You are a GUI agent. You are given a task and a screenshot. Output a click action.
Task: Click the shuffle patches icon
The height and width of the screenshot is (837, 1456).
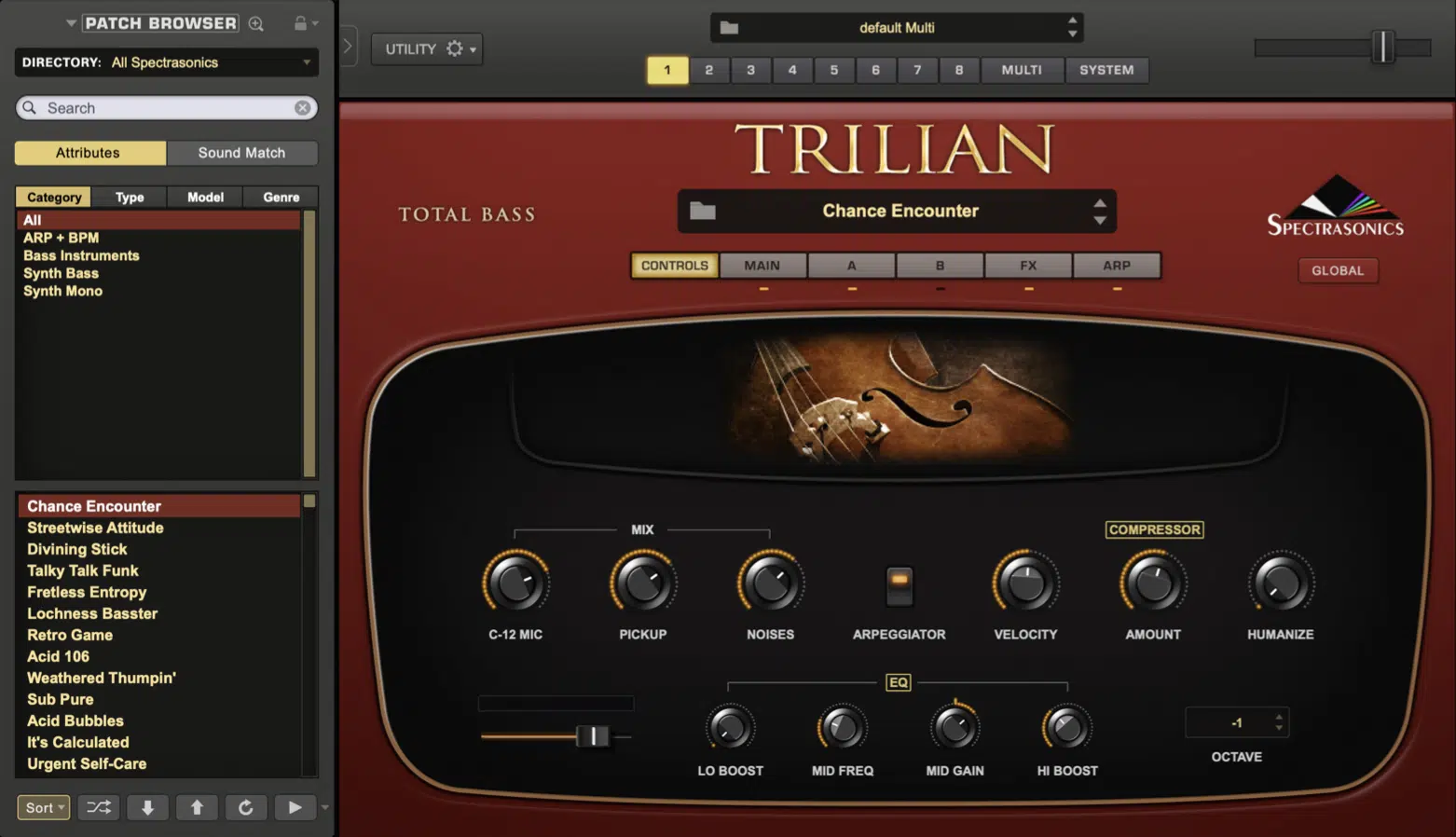(x=99, y=807)
